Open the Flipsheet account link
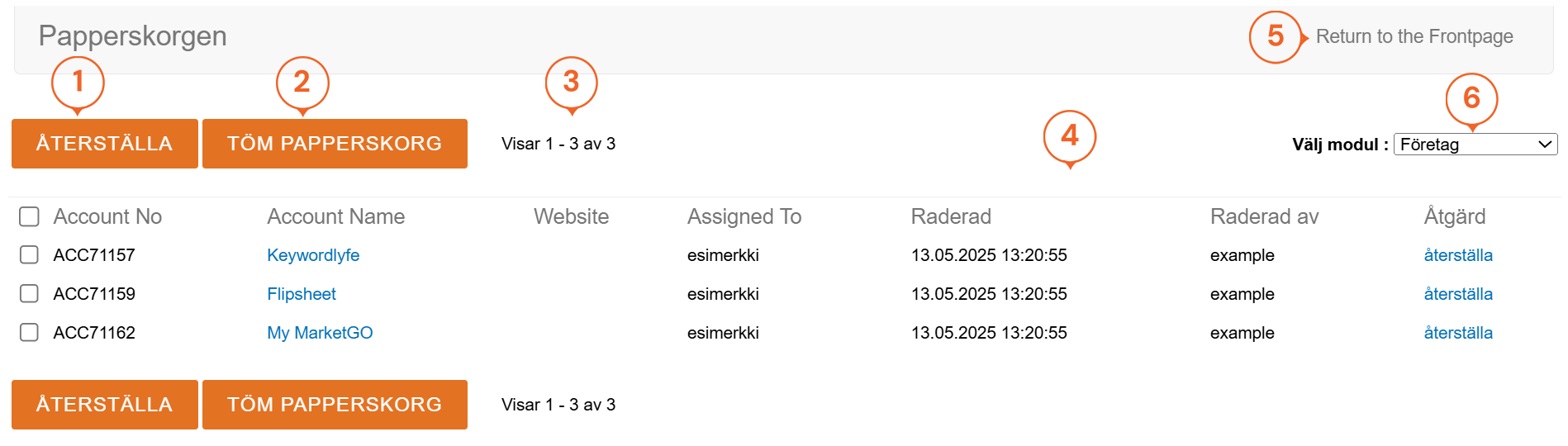Image resolution: width=1568 pixels, height=446 pixels. pyautogui.click(x=302, y=294)
